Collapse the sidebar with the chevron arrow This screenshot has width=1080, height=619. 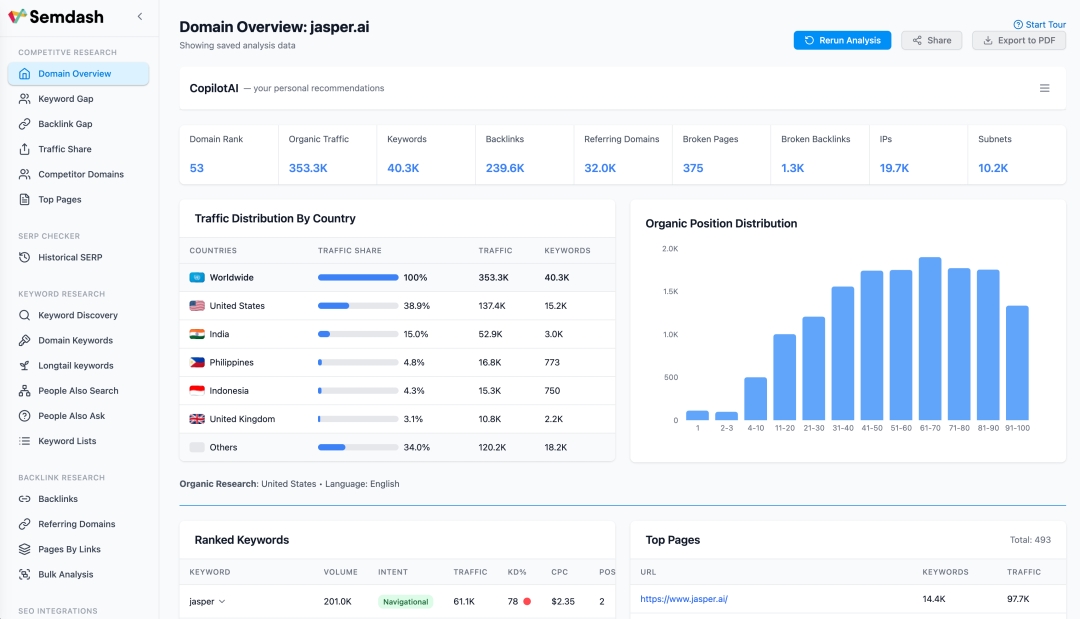tap(140, 17)
